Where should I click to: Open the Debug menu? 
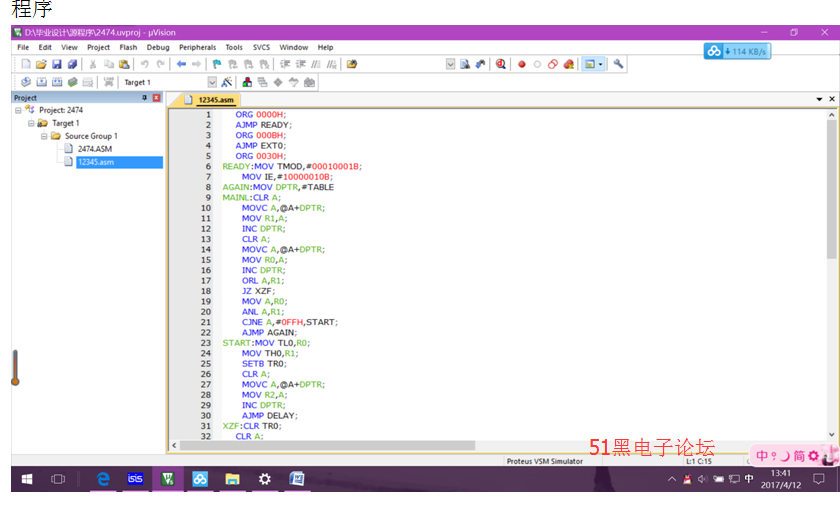point(158,47)
